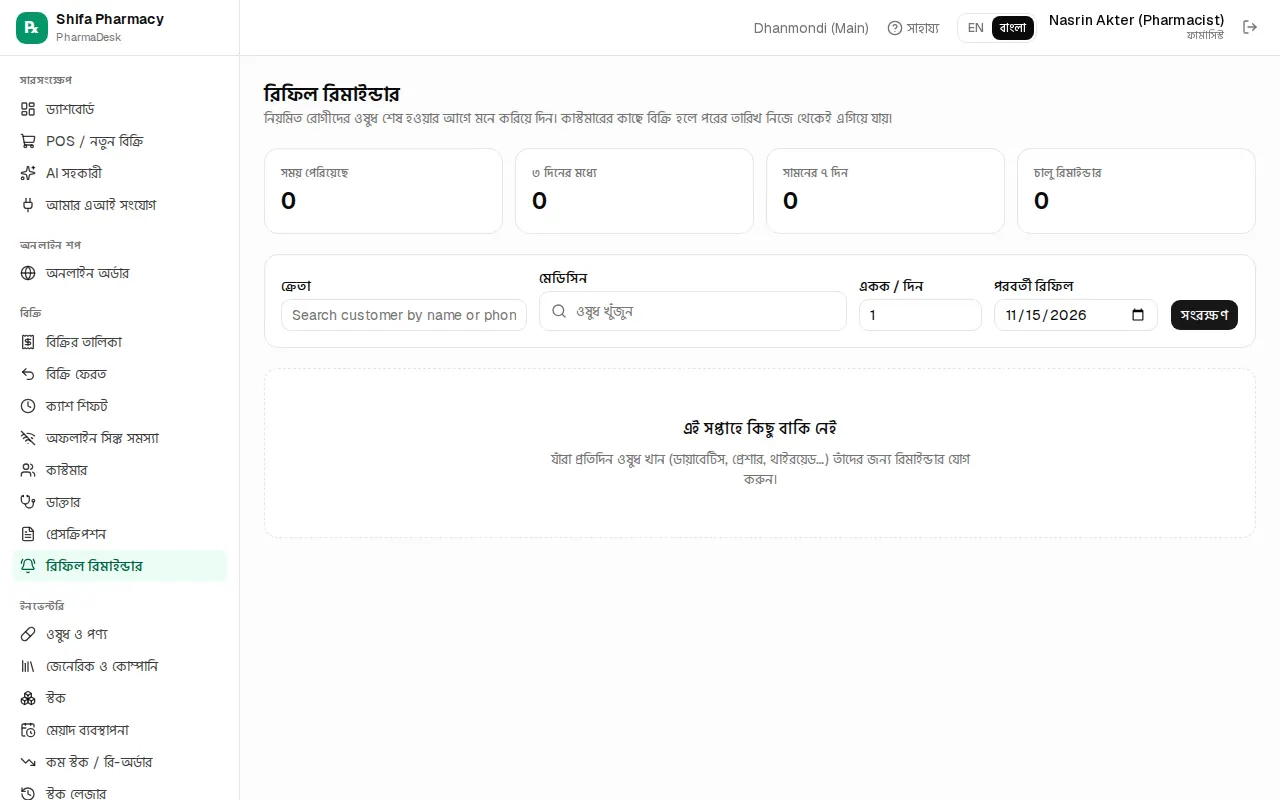The image size is (1280, 800).
Task: Click the মেয়াদ ব্যবস্থাপনা calendar-clock icon
Action: pos(28,730)
